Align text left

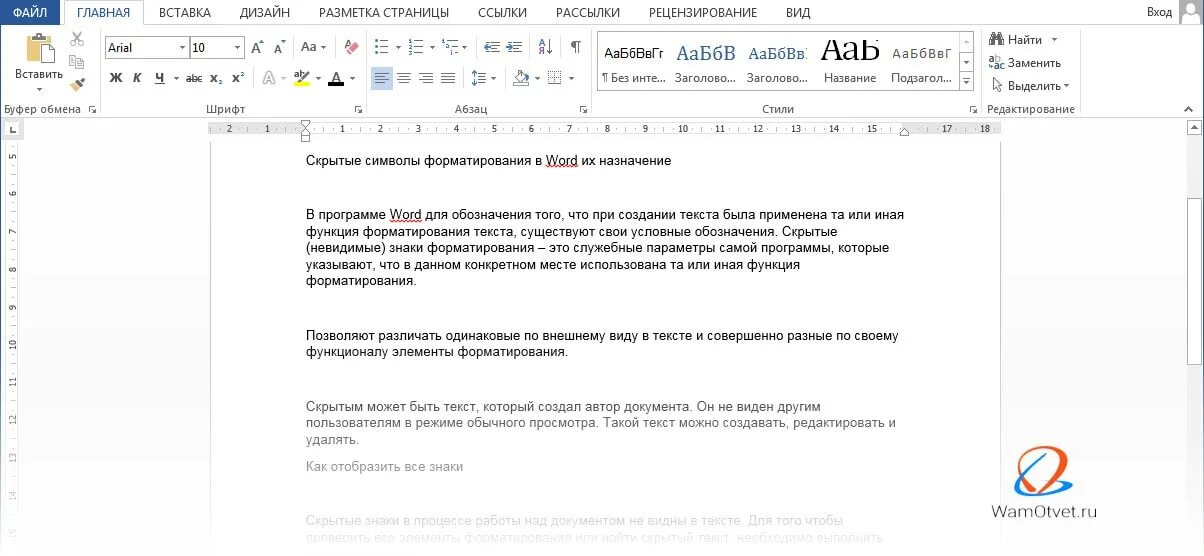(382, 78)
